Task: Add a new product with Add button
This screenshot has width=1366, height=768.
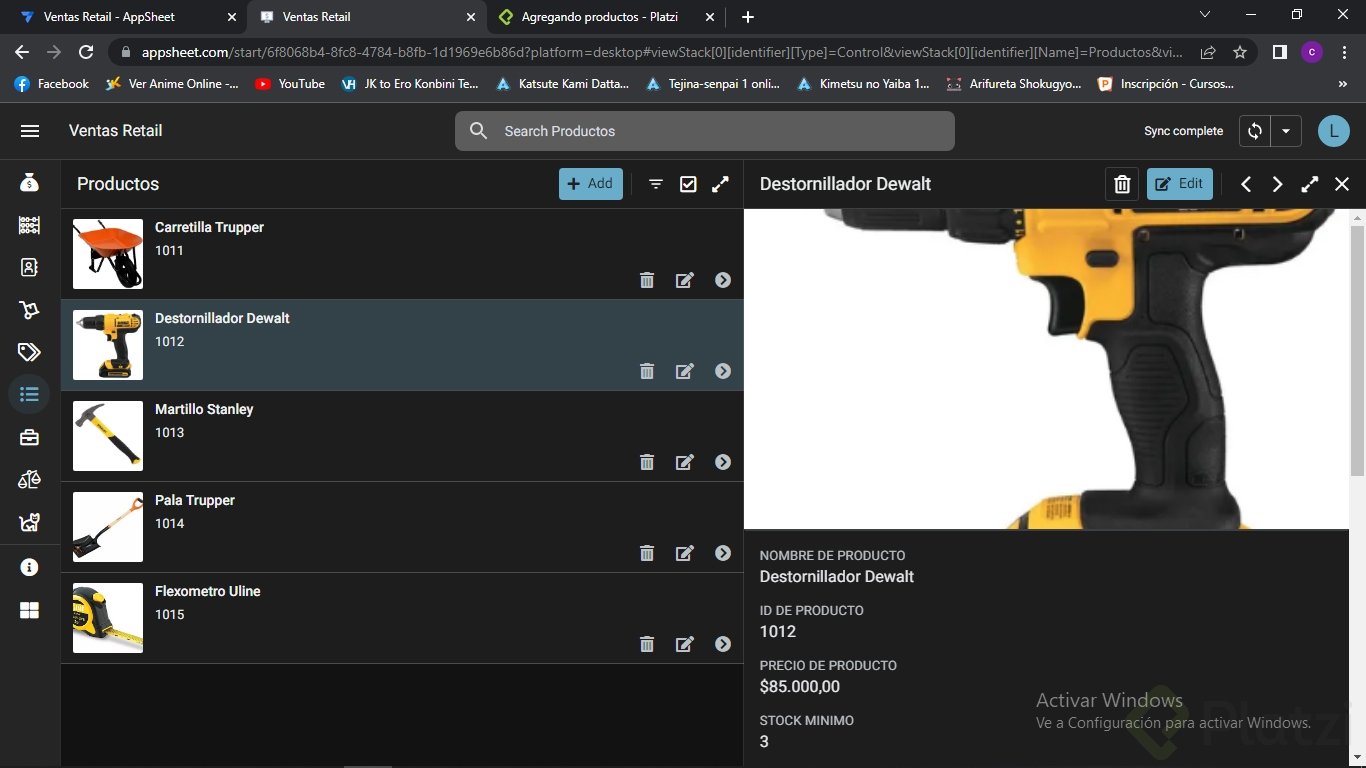Action: coord(591,184)
